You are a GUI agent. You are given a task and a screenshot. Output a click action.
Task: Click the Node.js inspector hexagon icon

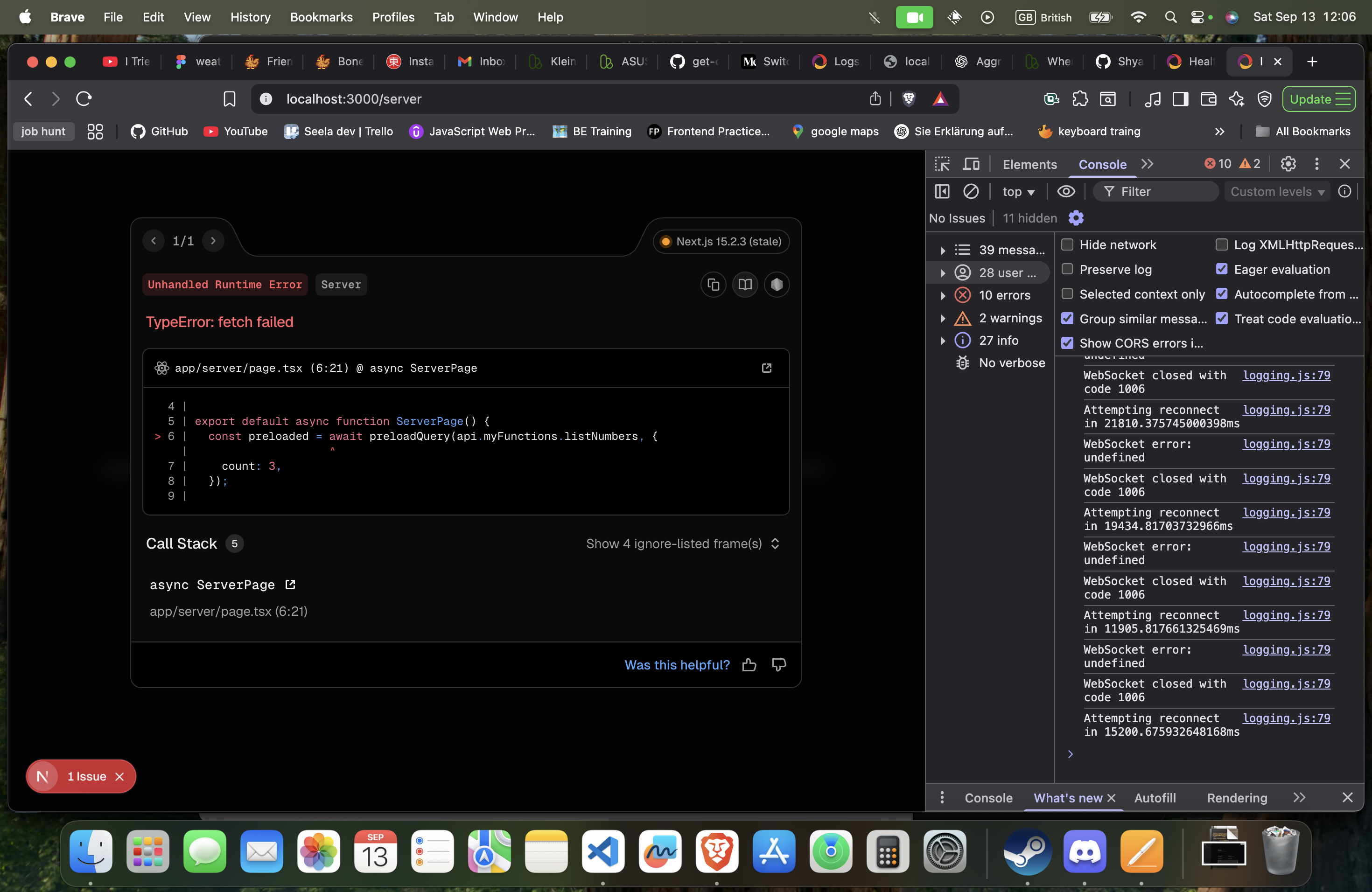click(777, 285)
